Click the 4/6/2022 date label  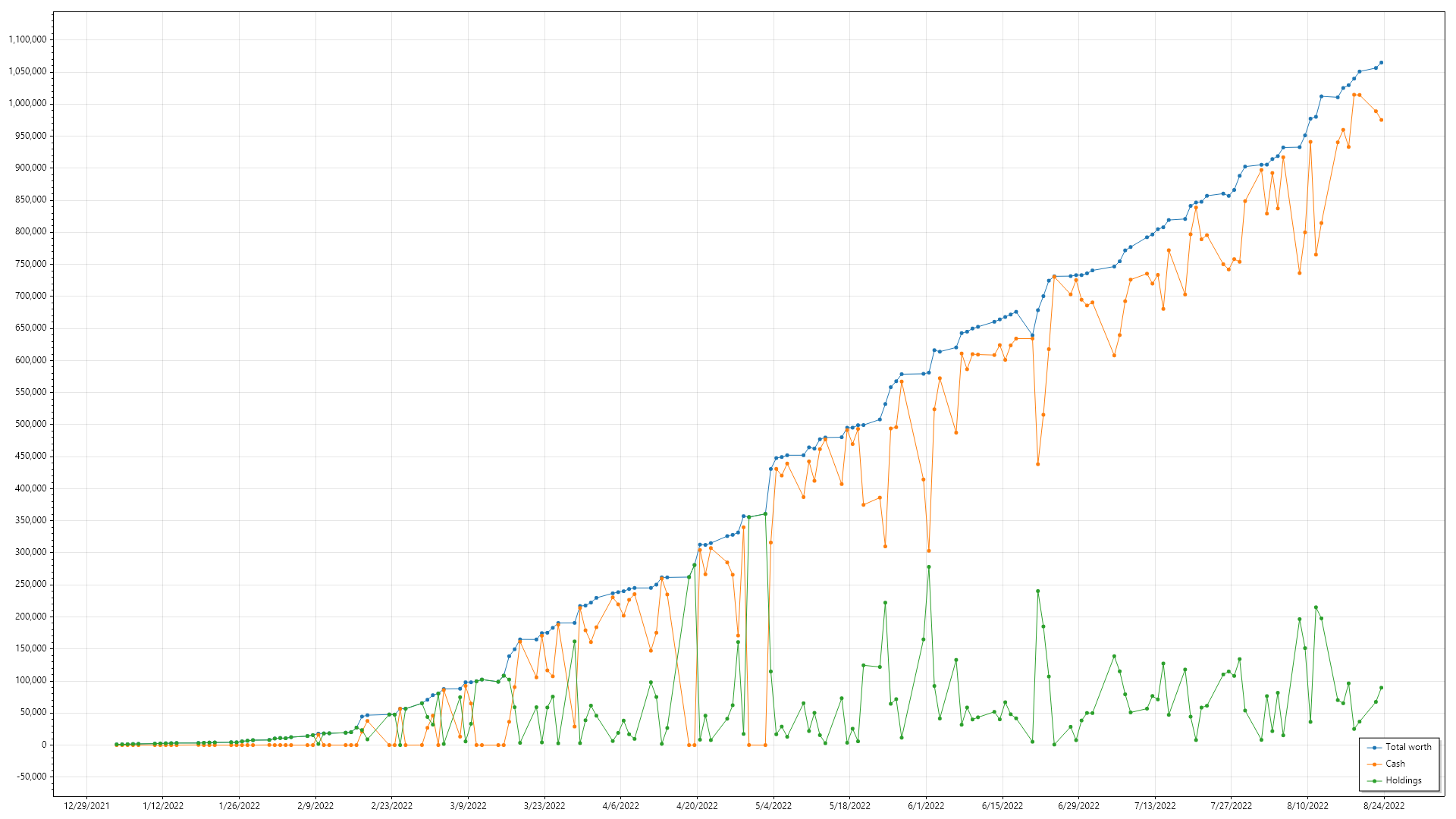(620, 806)
